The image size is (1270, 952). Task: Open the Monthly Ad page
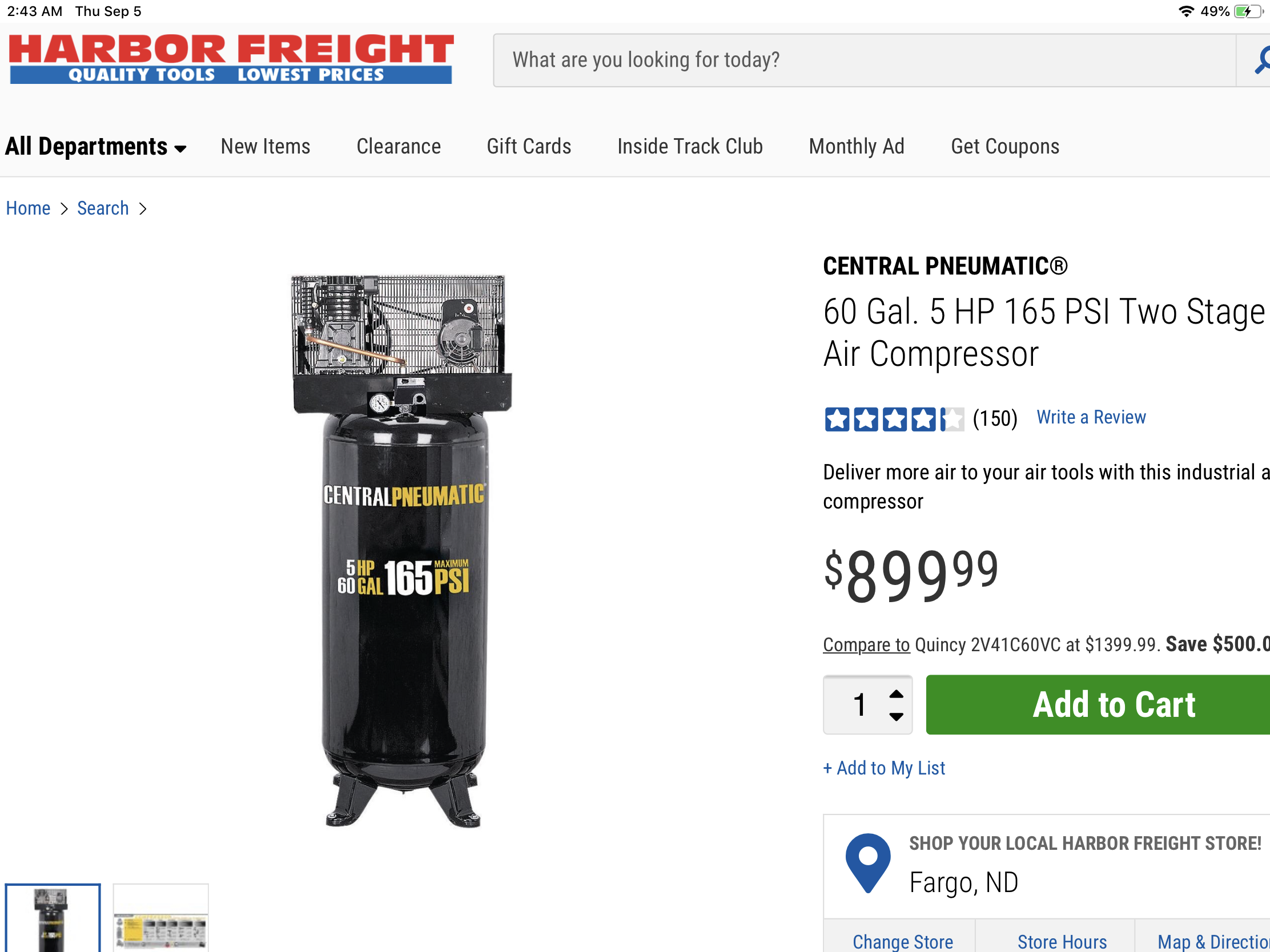pyautogui.click(x=856, y=147)
